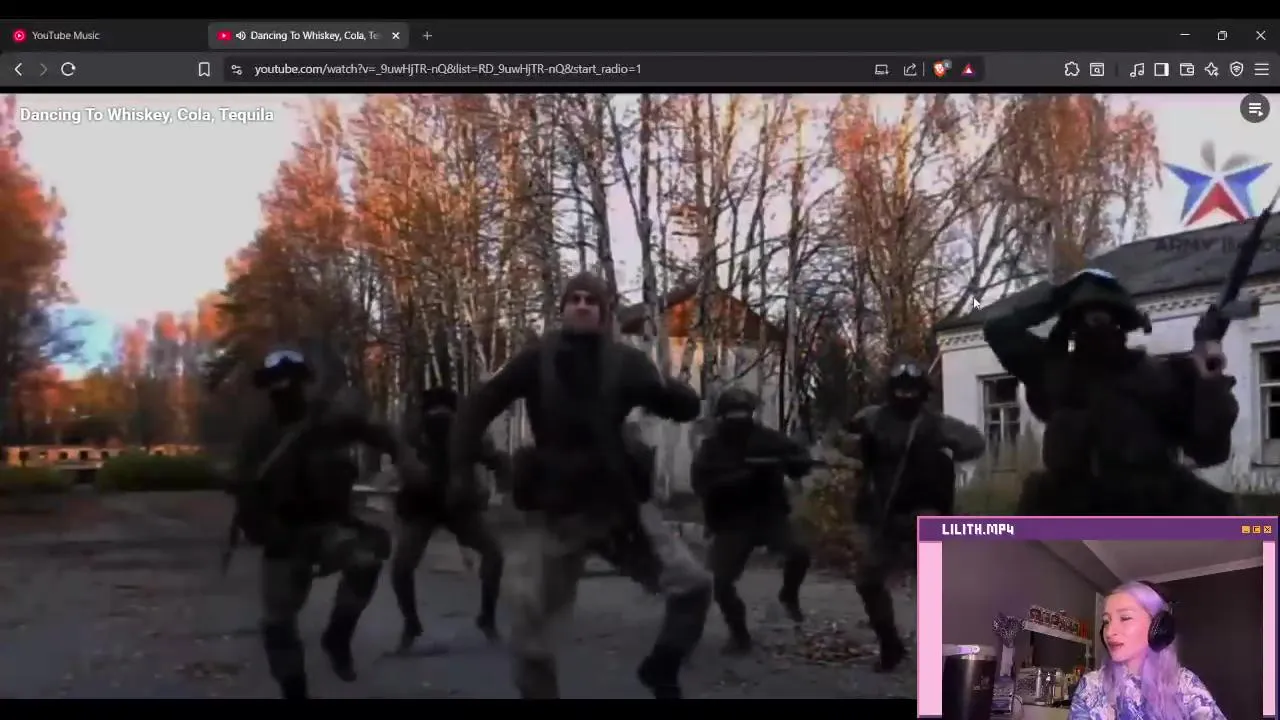This screenshot has width=1280, height=720.
Task: Open the tab search toolbar icon
Action: pos(1097,69)
